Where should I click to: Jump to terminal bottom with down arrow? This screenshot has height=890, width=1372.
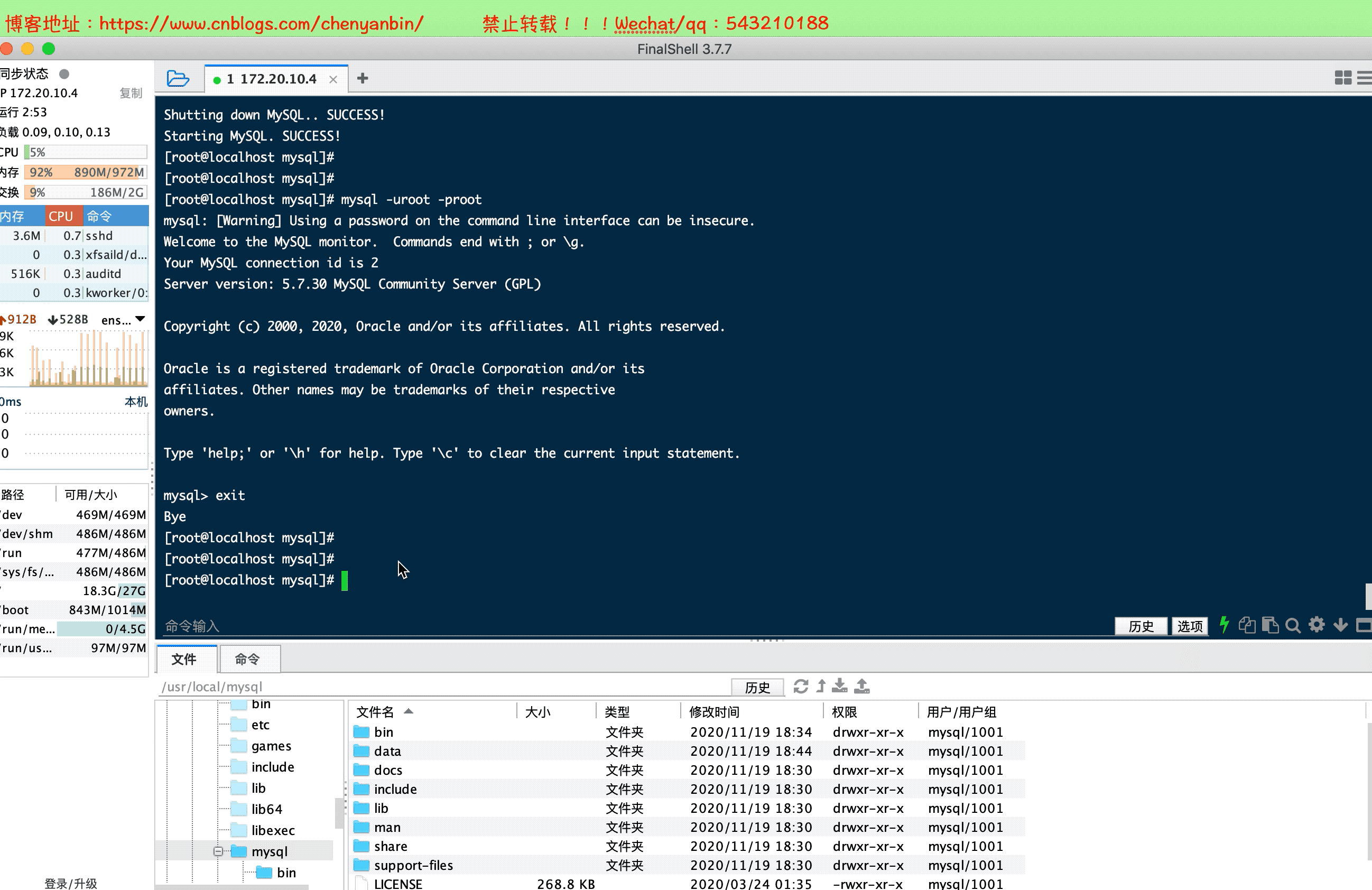(x=1341, y=625)
